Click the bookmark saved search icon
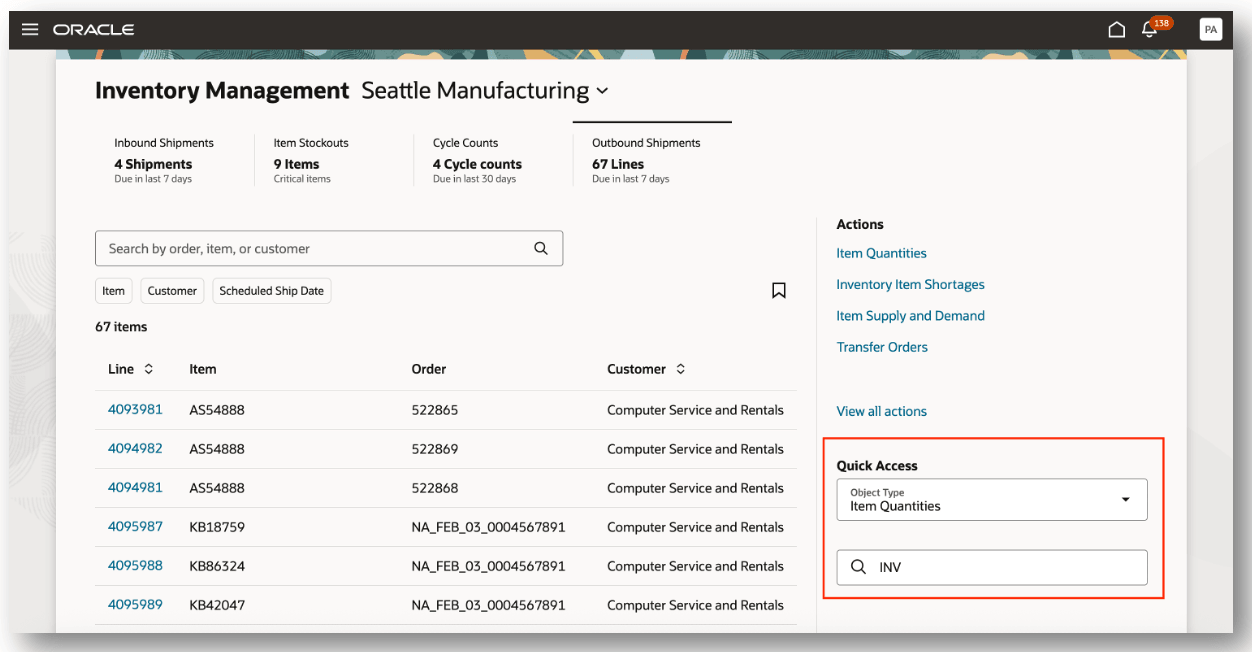This screenshot has height=652, width=1252. coord(778,290)
